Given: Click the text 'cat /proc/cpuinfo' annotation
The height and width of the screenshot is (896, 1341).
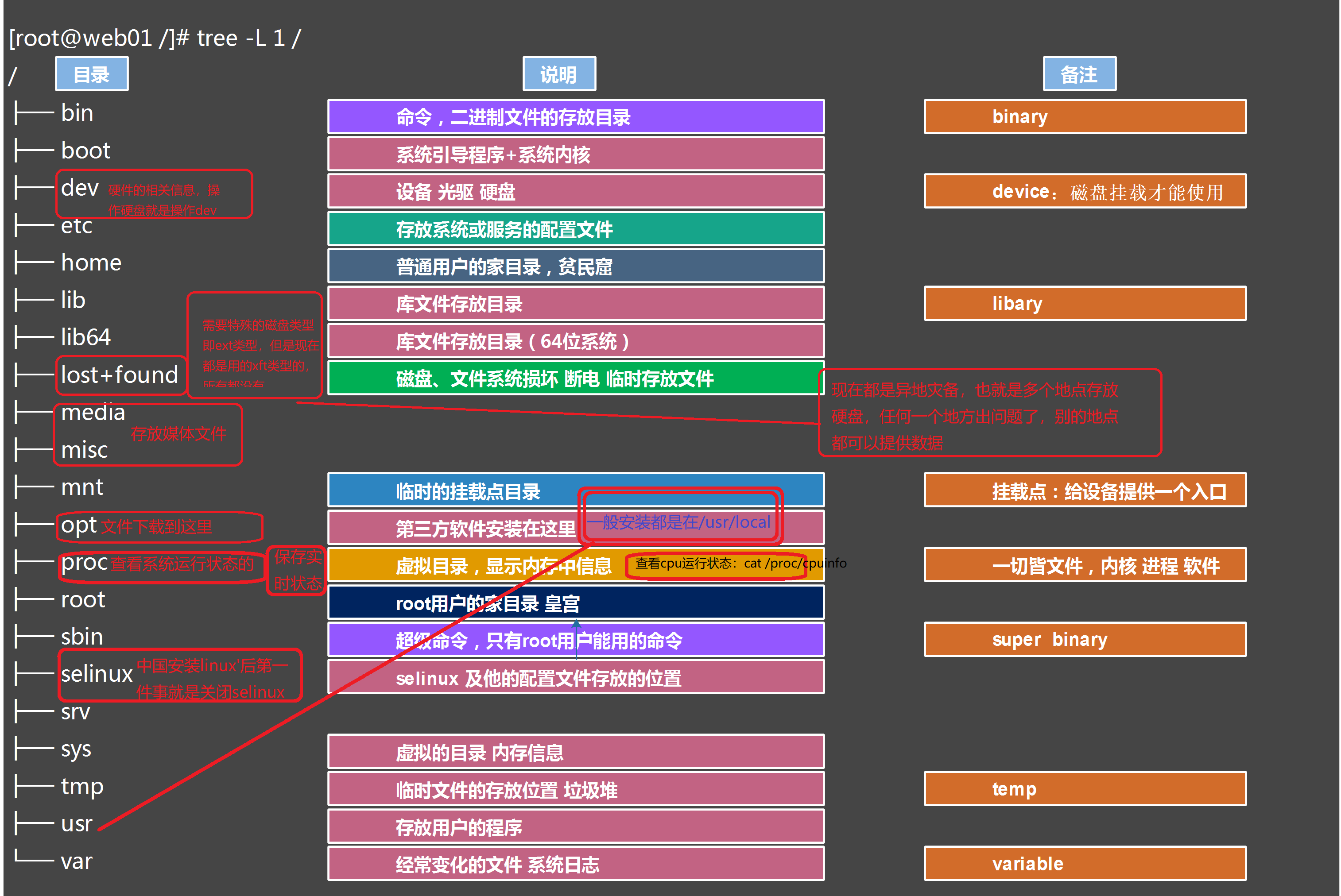Looking at the screenshot, I should 795,564.
